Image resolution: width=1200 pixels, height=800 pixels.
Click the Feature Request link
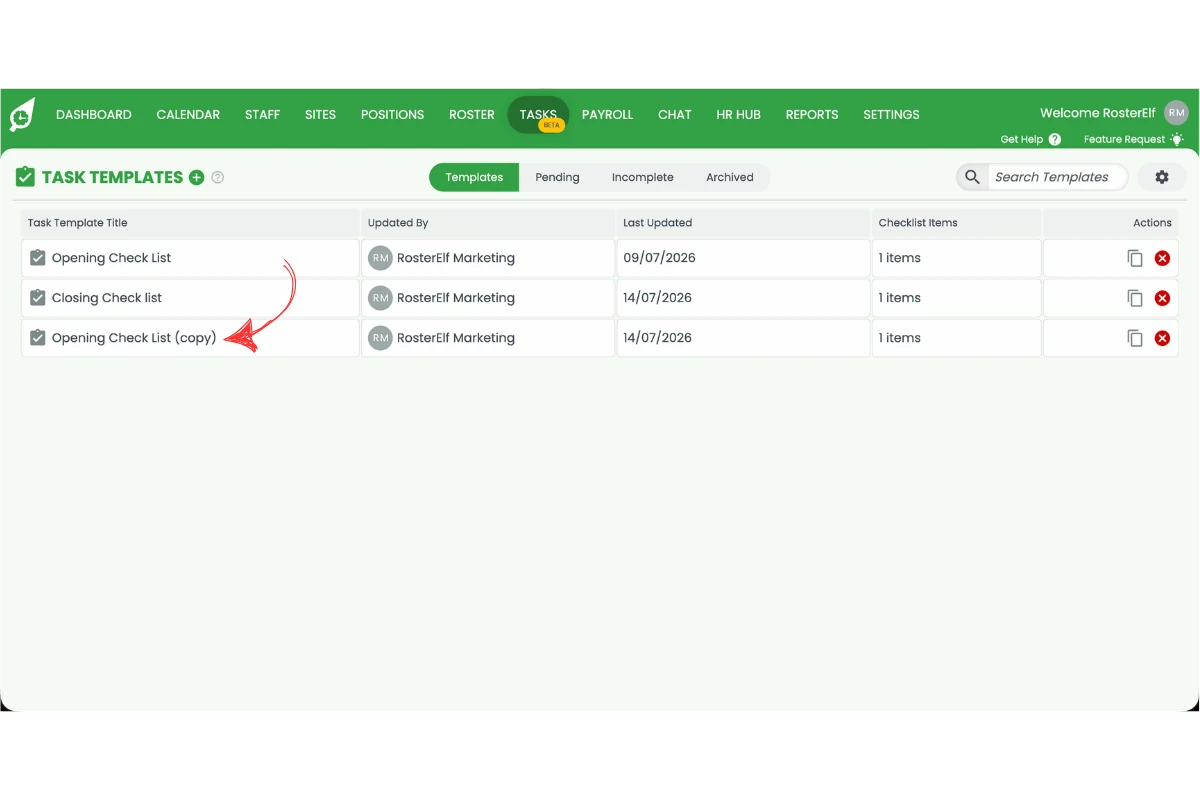1124,140
